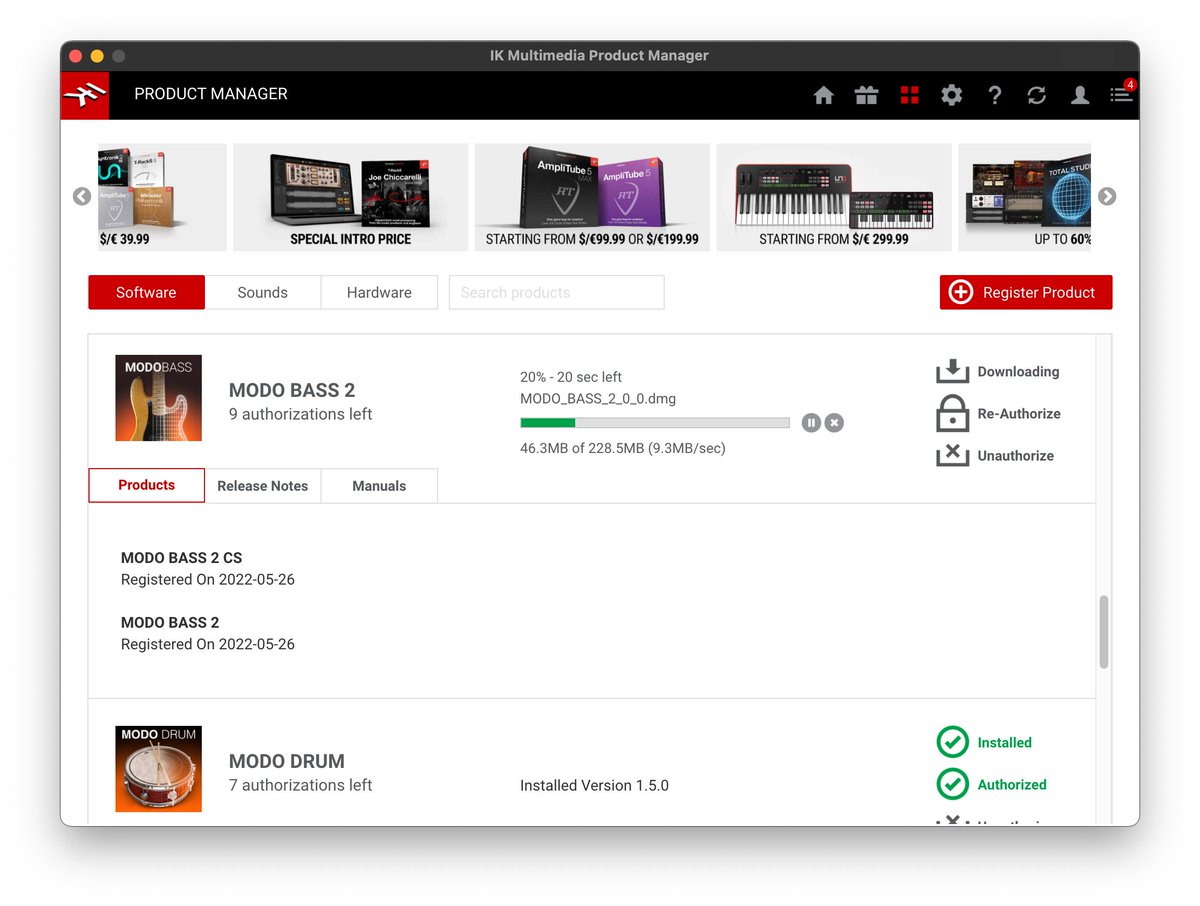Click the Installed checkmark for MODO DRUM
This screenshot has width=1200, height=906.
tap(952, 742)
